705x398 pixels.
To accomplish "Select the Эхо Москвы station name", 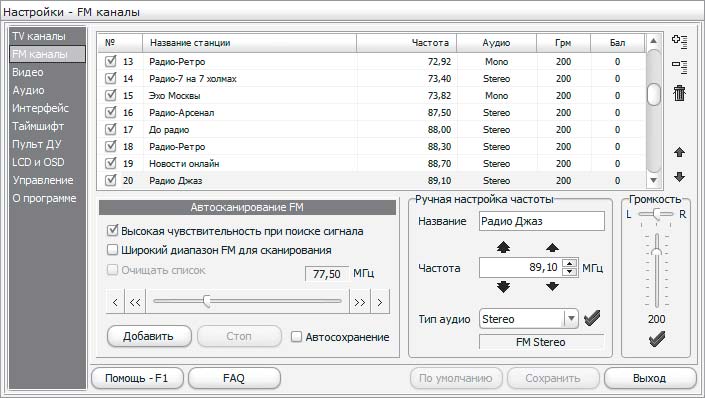I will [x=174, y=96].
